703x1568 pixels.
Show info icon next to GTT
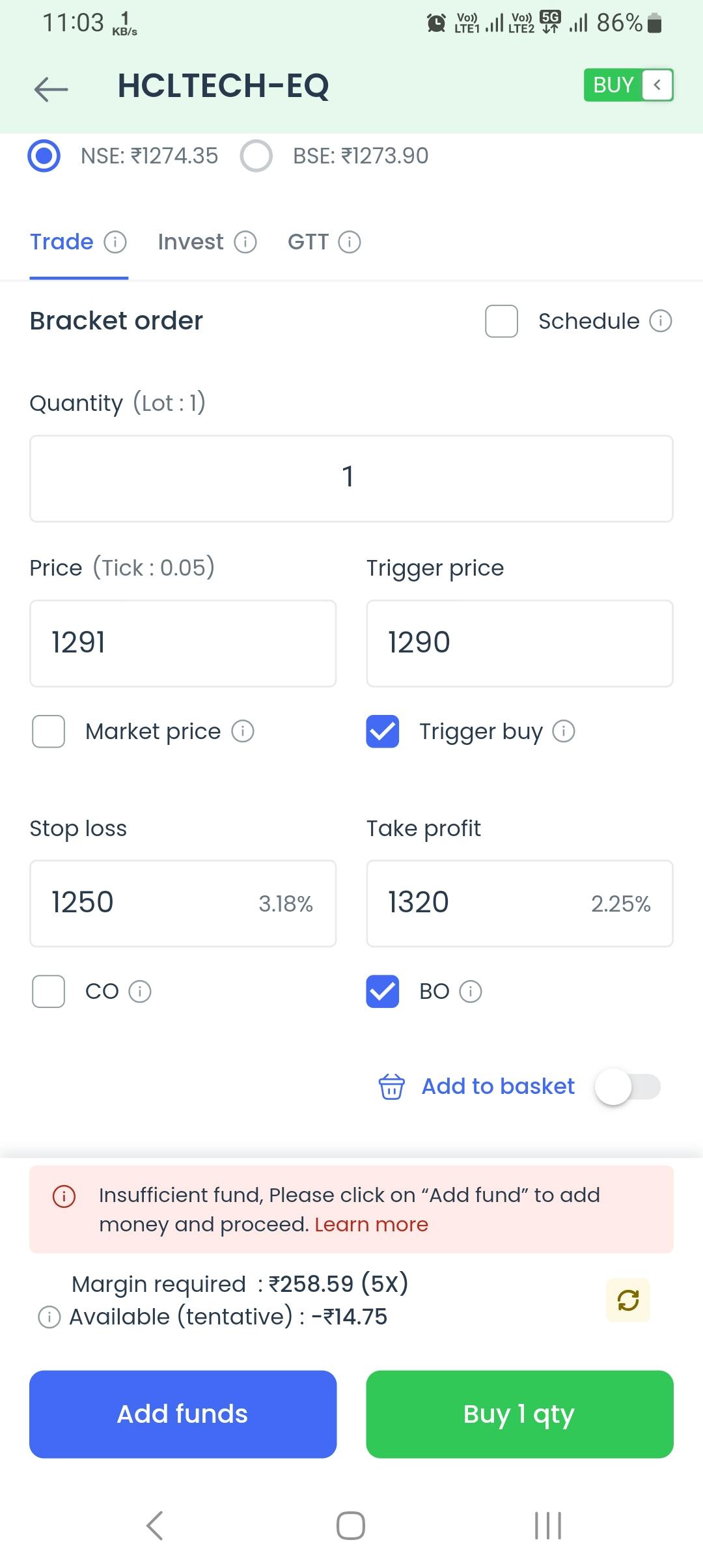pos(350,242)
